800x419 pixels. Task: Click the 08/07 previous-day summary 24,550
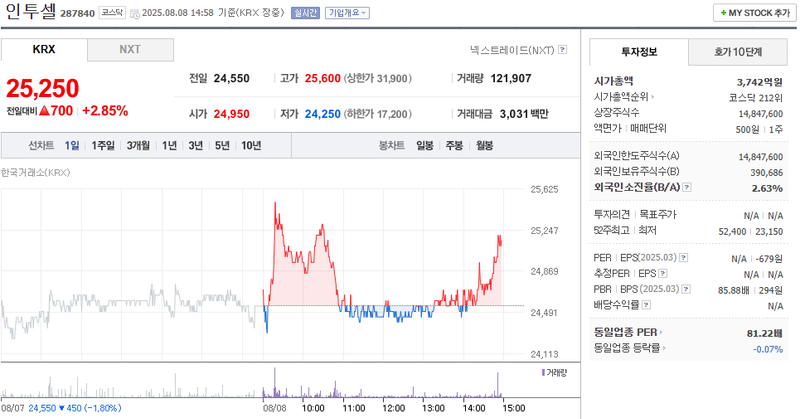pyautogui.click(x=42, y=408)
